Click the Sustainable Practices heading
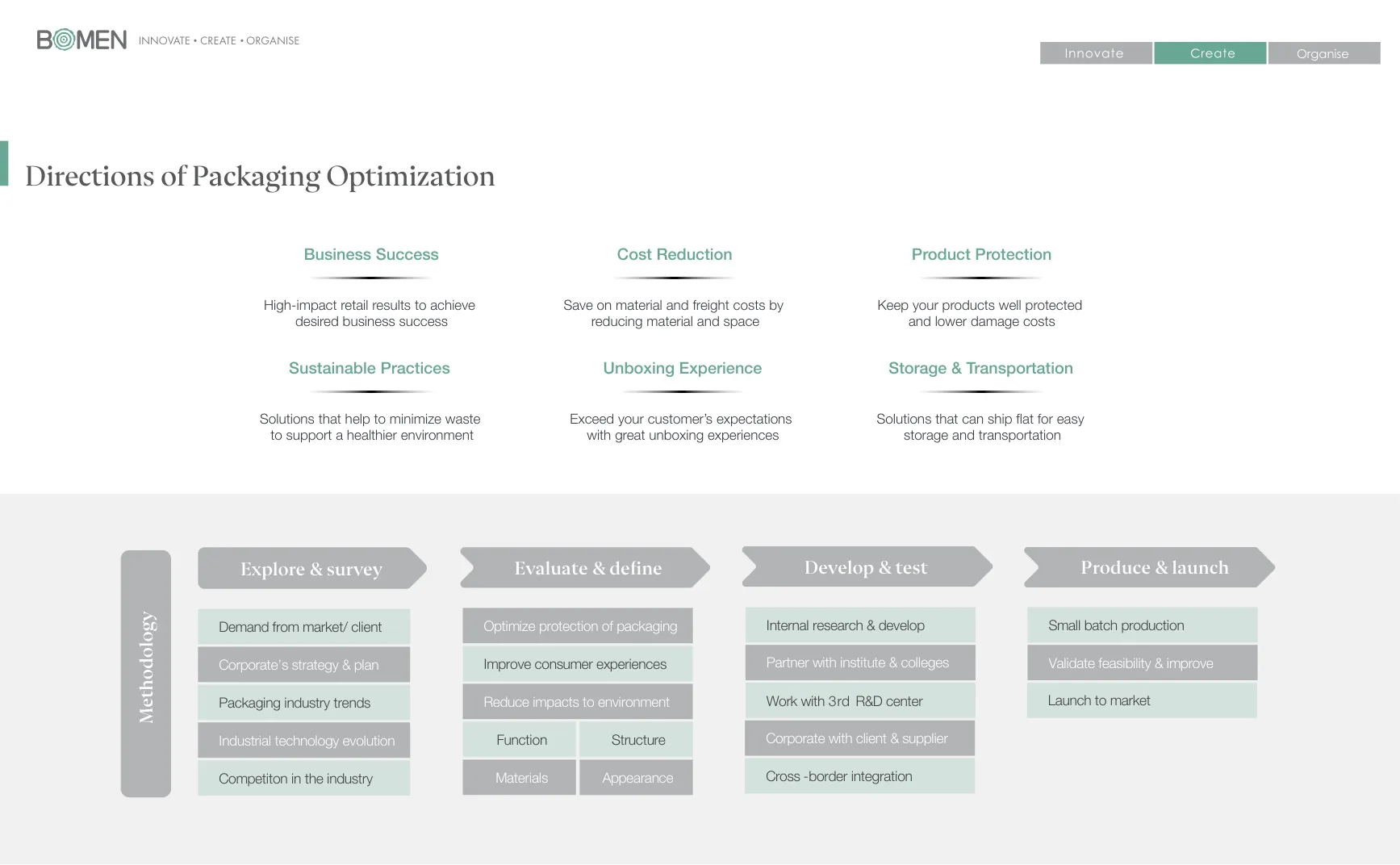This screenshot has height=865, width=1400. [x=370, y=369]
